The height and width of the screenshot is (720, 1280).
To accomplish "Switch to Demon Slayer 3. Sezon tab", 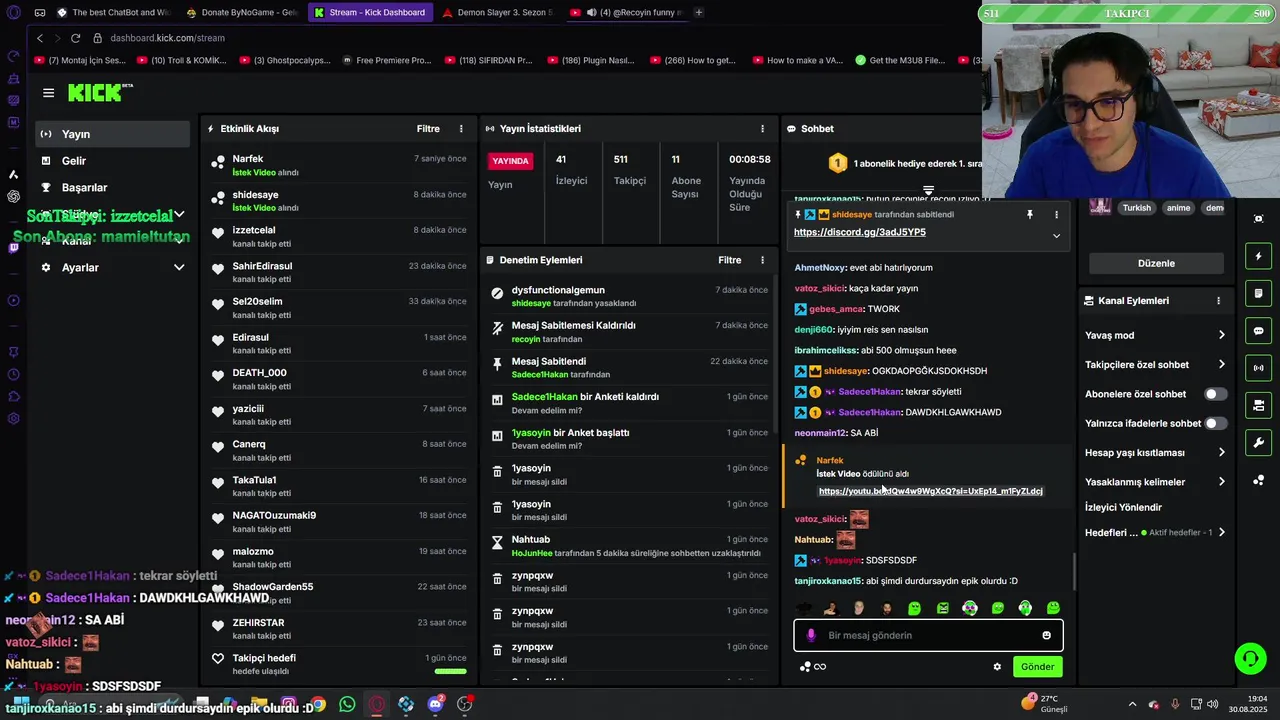I will coord(497,12).
